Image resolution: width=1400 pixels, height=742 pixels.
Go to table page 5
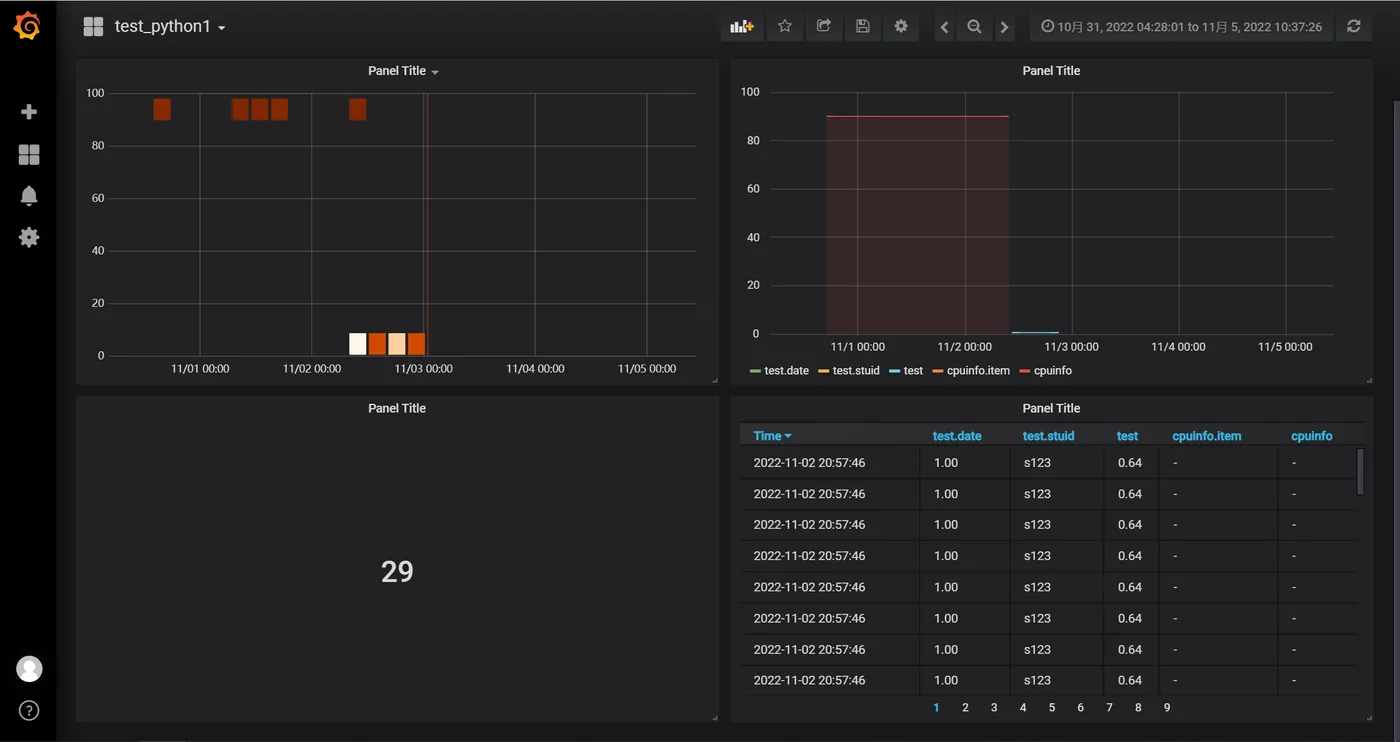[x=1052, y=708]
